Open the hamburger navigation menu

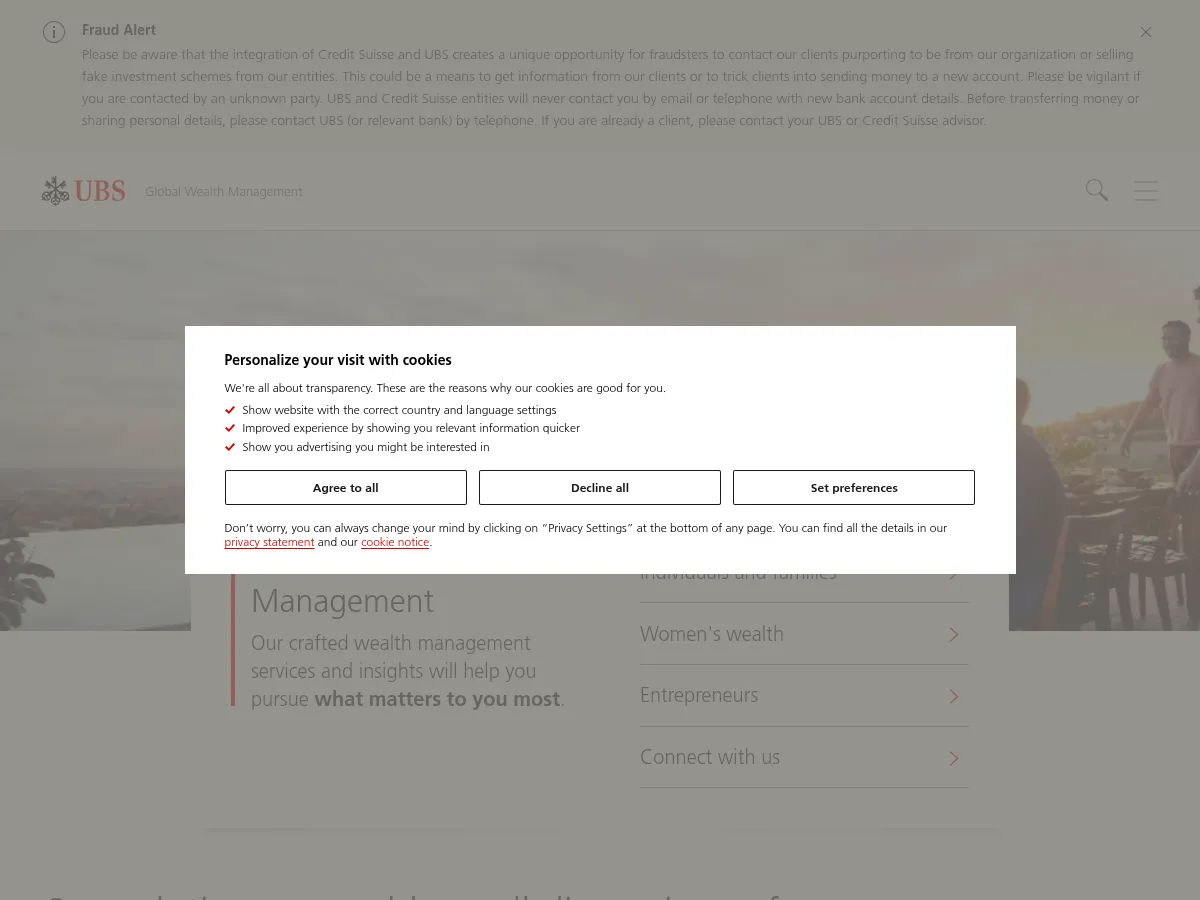click(x=1145, y=190)
